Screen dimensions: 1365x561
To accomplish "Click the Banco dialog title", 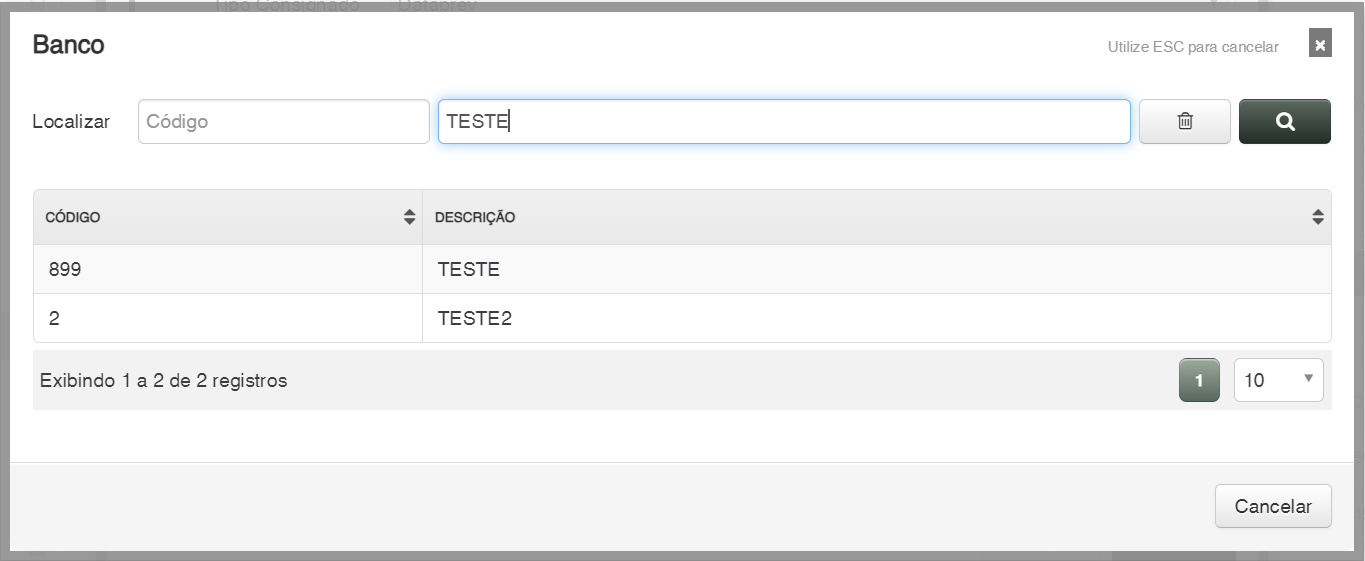I will pyautogui.click(x=68, y=45).
